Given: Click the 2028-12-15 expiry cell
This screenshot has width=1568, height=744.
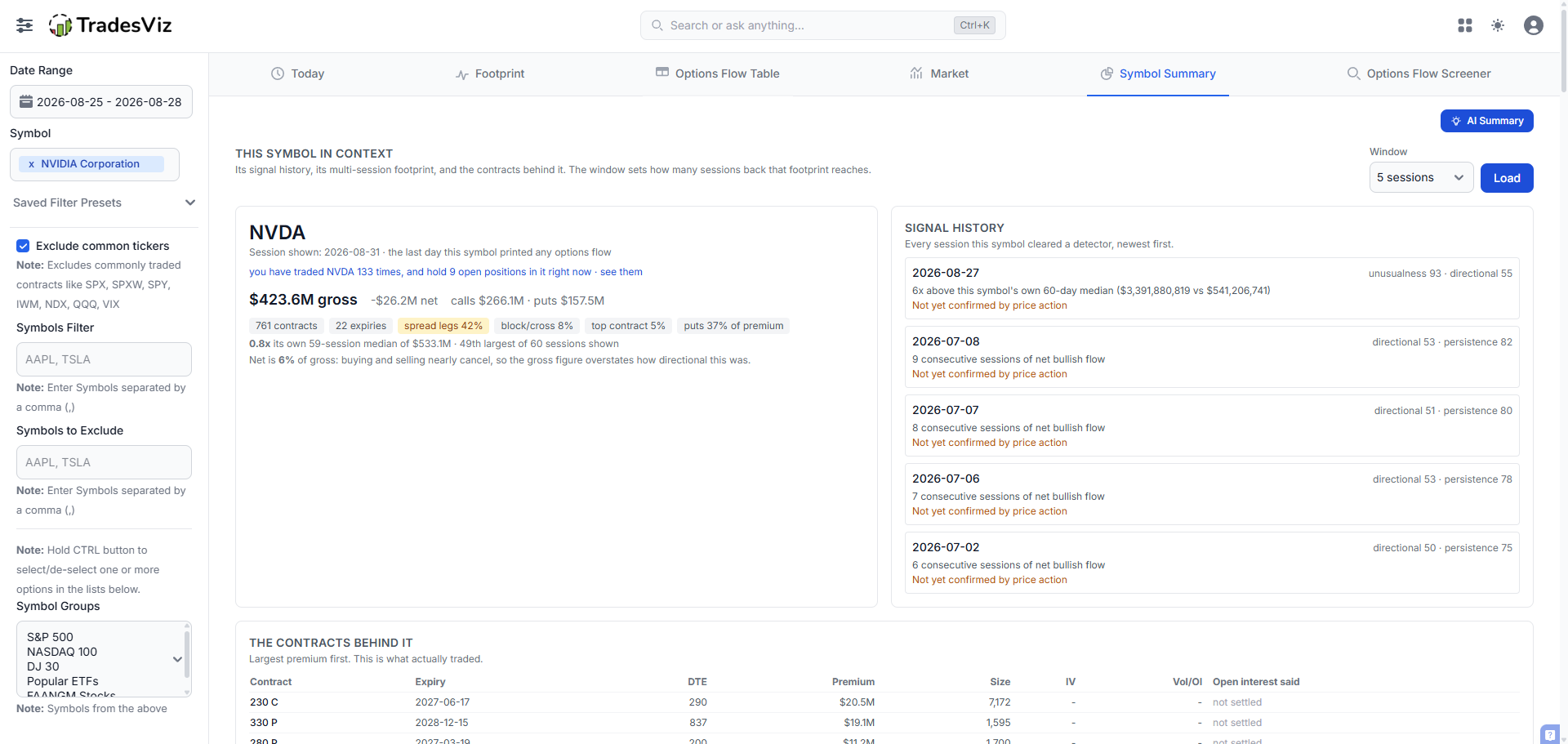Looking at the screenshot, I should tap(442, 723).
